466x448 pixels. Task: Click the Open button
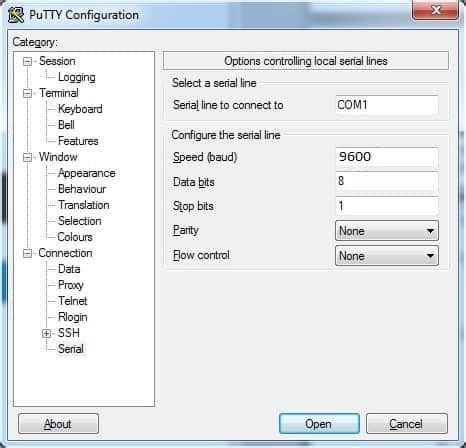coord(319,424)
